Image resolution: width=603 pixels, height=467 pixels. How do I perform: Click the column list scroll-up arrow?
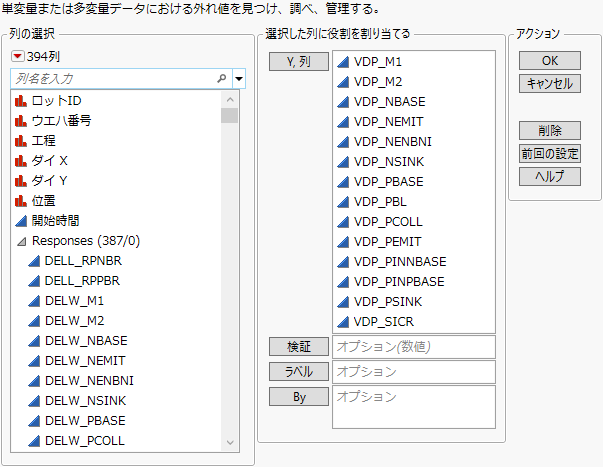click(x=230, y=100)
